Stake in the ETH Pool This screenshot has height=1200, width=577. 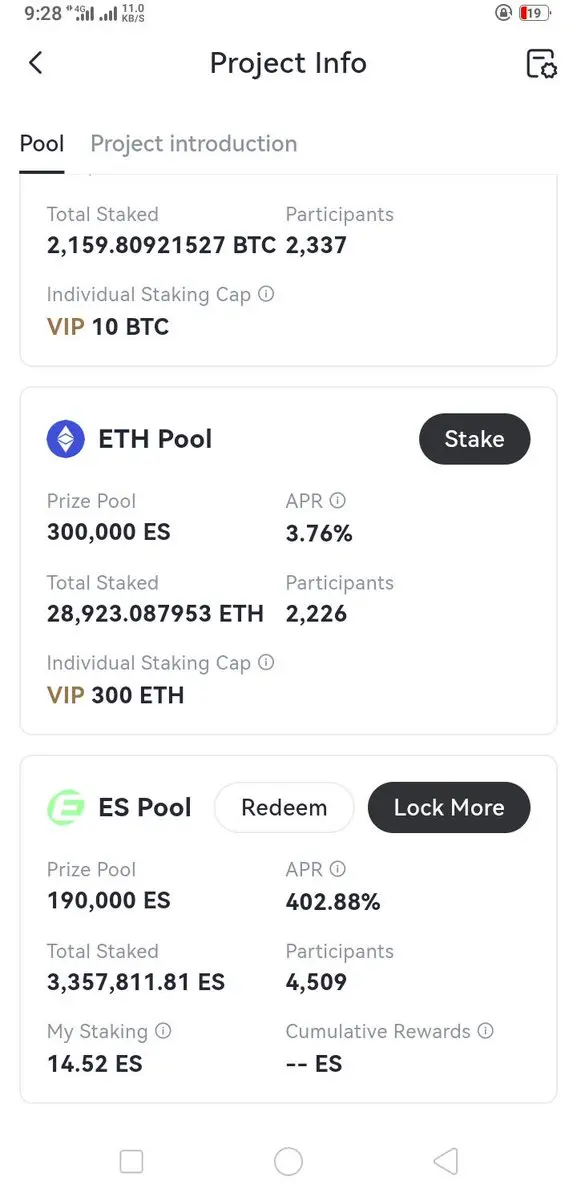coord(474,439)
